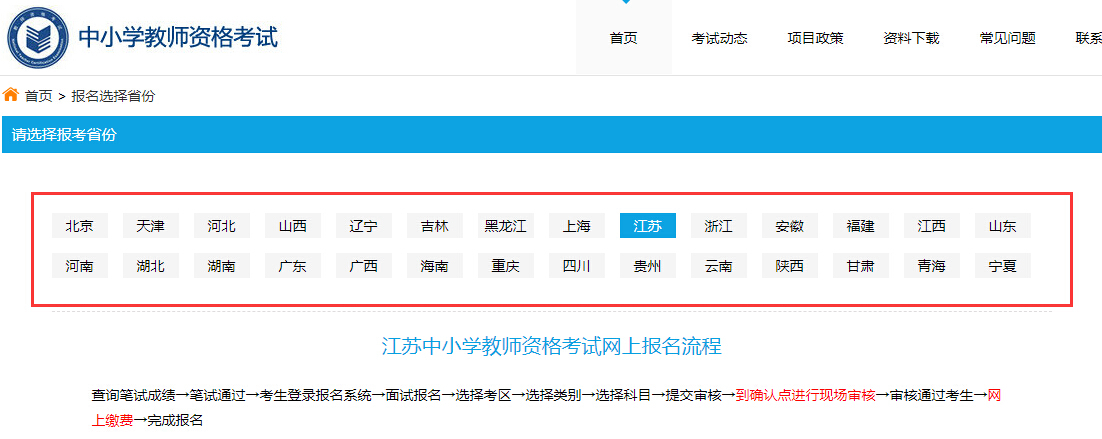Image resolution: width=1102 pixels, height=439 pixels.
Task: Select the highlighted 江苏 province button
Action: 648,226
